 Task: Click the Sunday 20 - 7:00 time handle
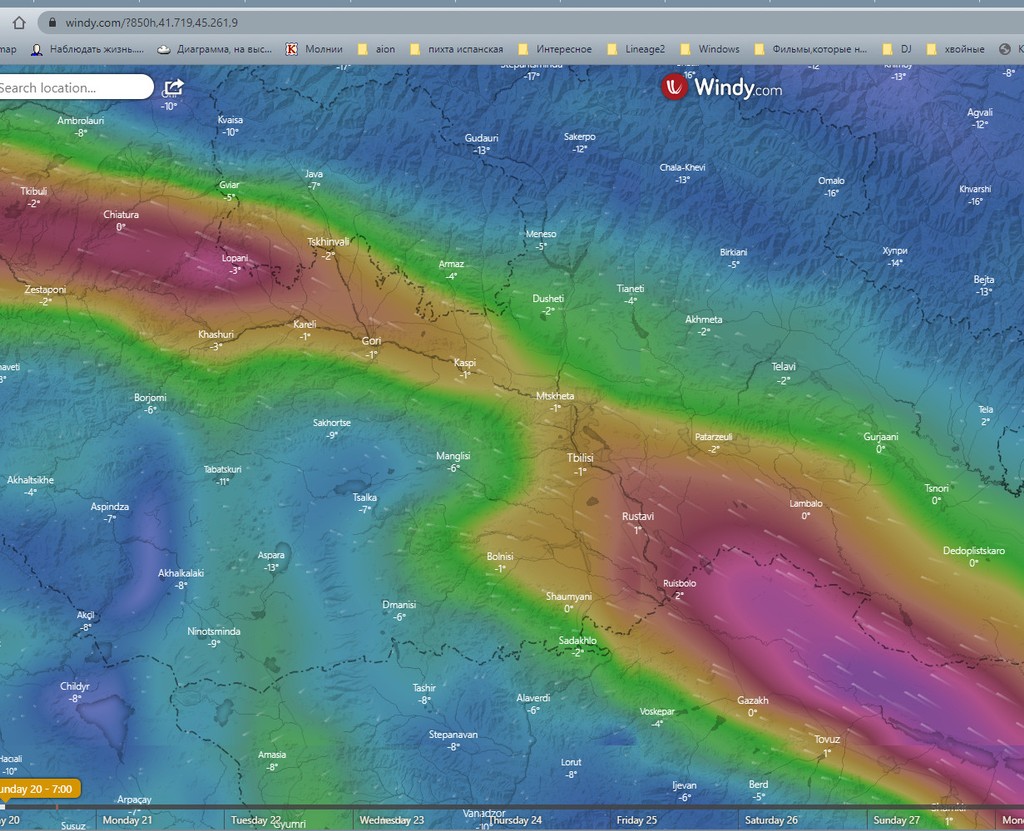tap(38, 789)
